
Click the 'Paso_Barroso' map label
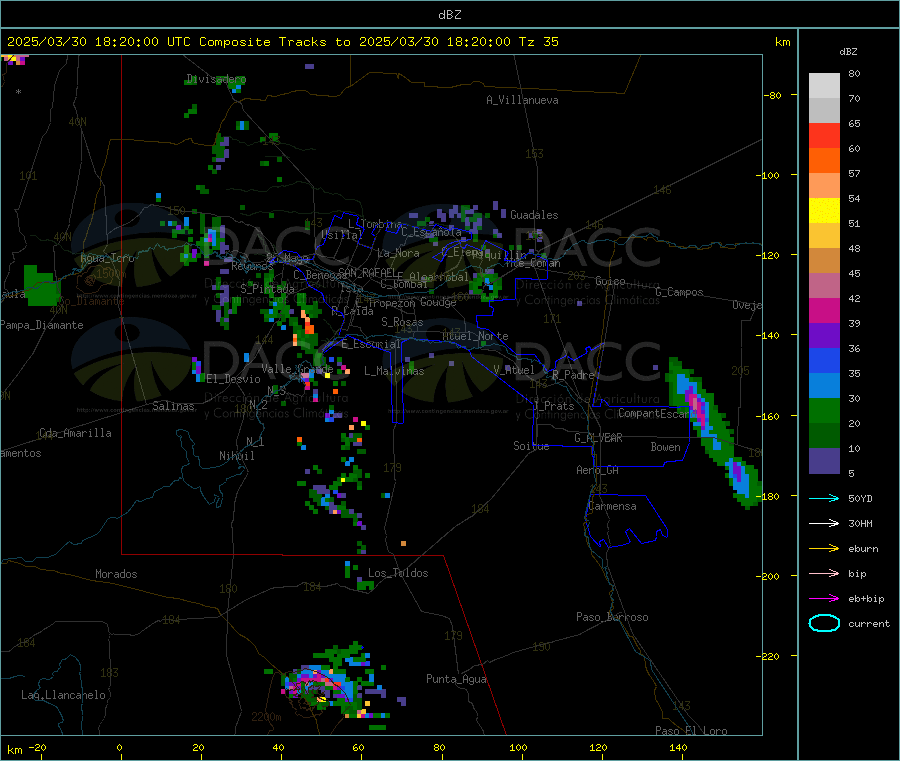coord(612,617)
